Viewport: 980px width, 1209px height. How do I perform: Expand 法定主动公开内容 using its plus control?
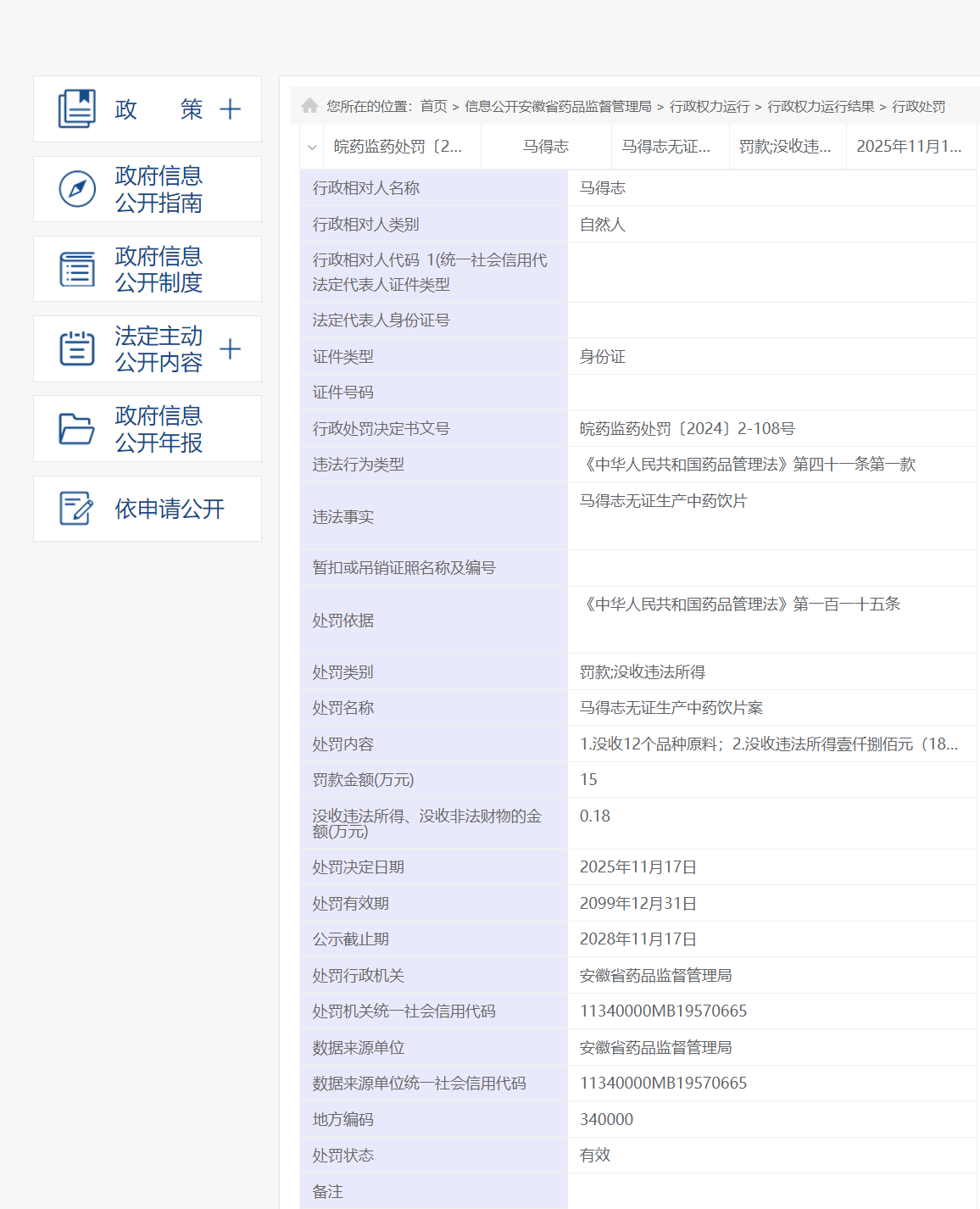[x=230, y=348]
